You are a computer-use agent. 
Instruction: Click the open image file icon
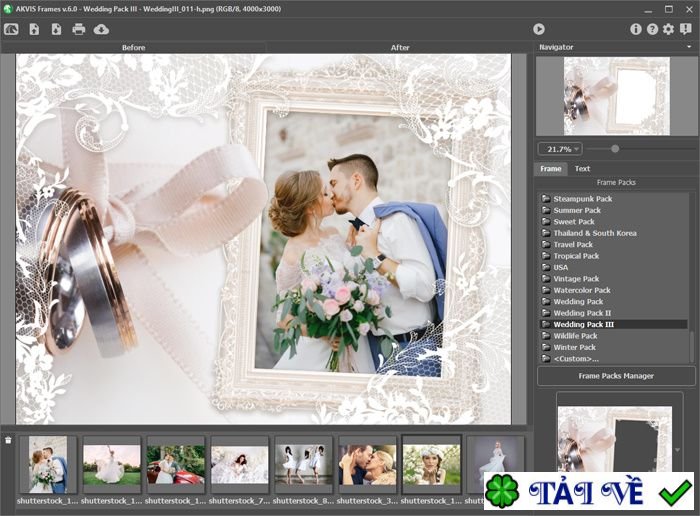coord(34,29)
